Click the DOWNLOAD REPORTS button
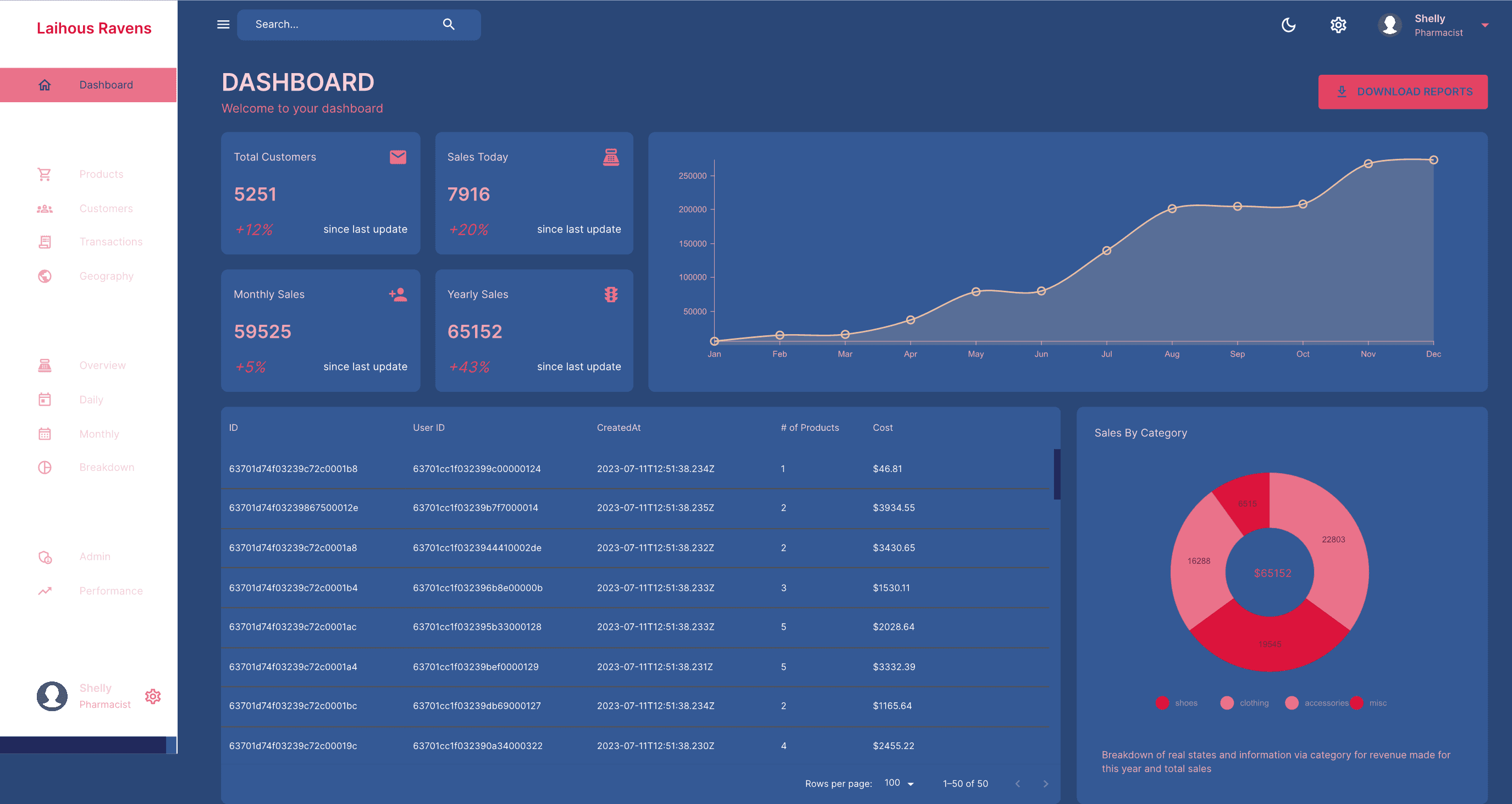This screenshot has height=804, width=1512. 1403,92
